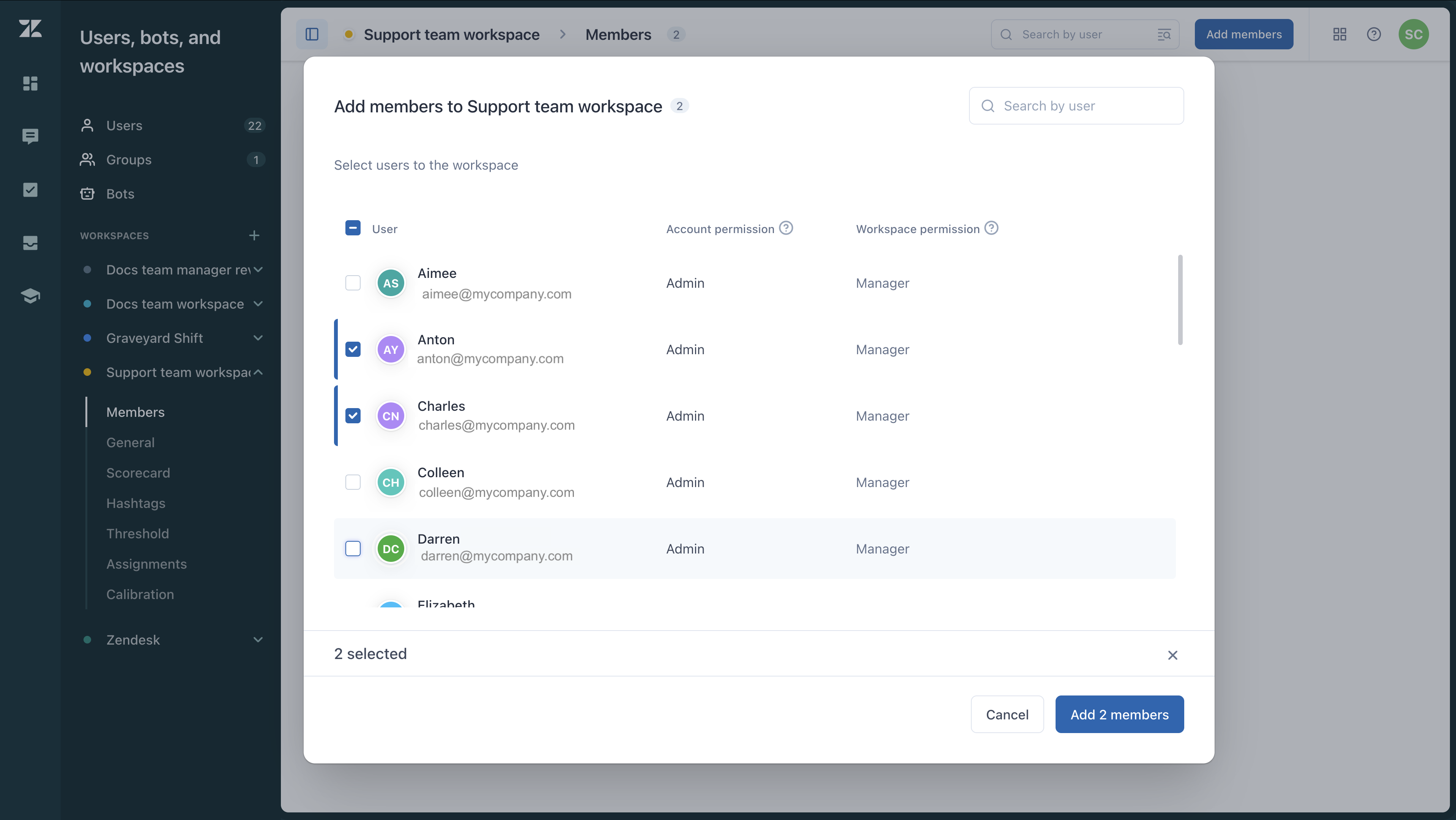Click Account permission help icon
The image size is (1456, 820).
[x=786, y=228]
